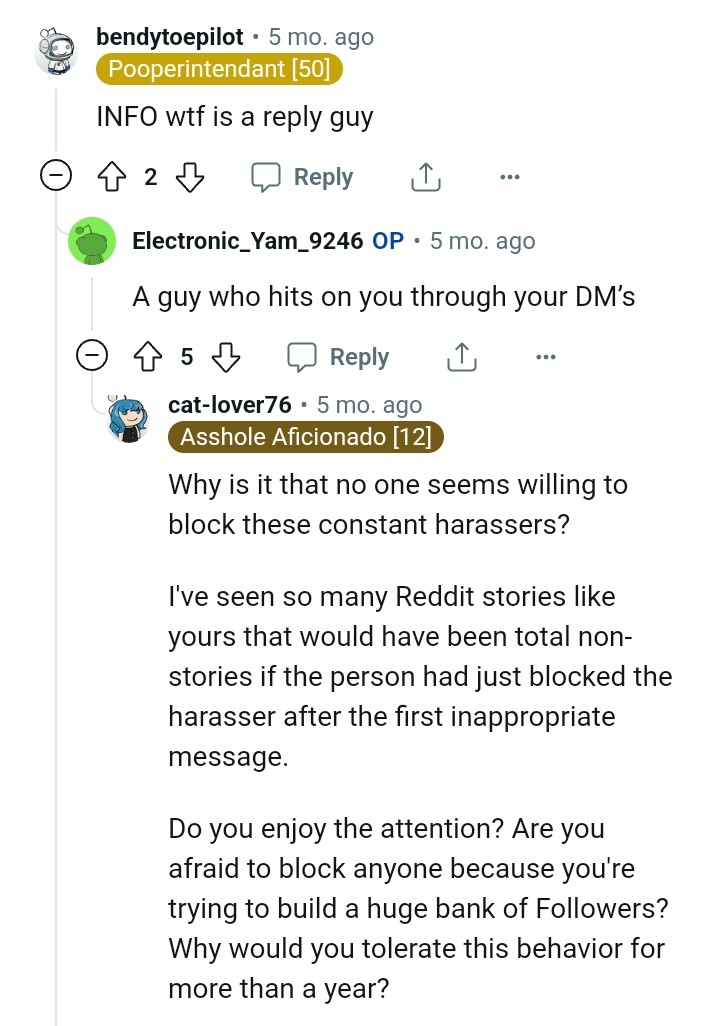
Task: Downvote bendytoepilot's comment
Action: (x=188, y=176)
